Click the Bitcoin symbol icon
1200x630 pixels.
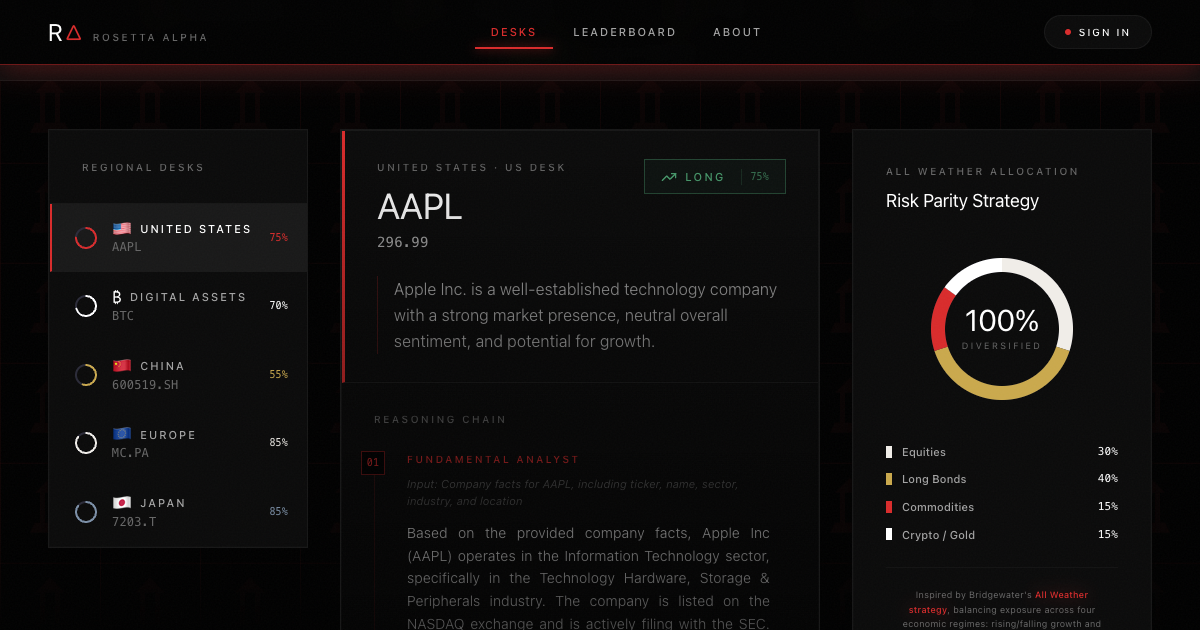point(117,297)
